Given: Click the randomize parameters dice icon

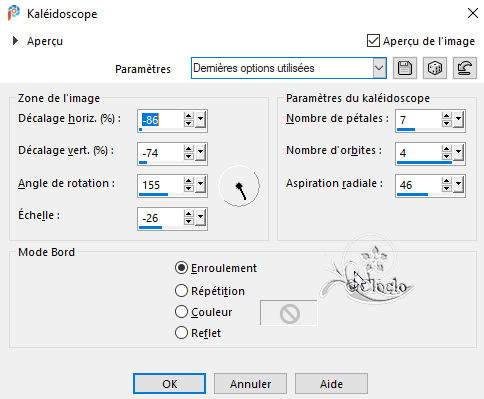Looking at the screenshot, I should (435, 68).
